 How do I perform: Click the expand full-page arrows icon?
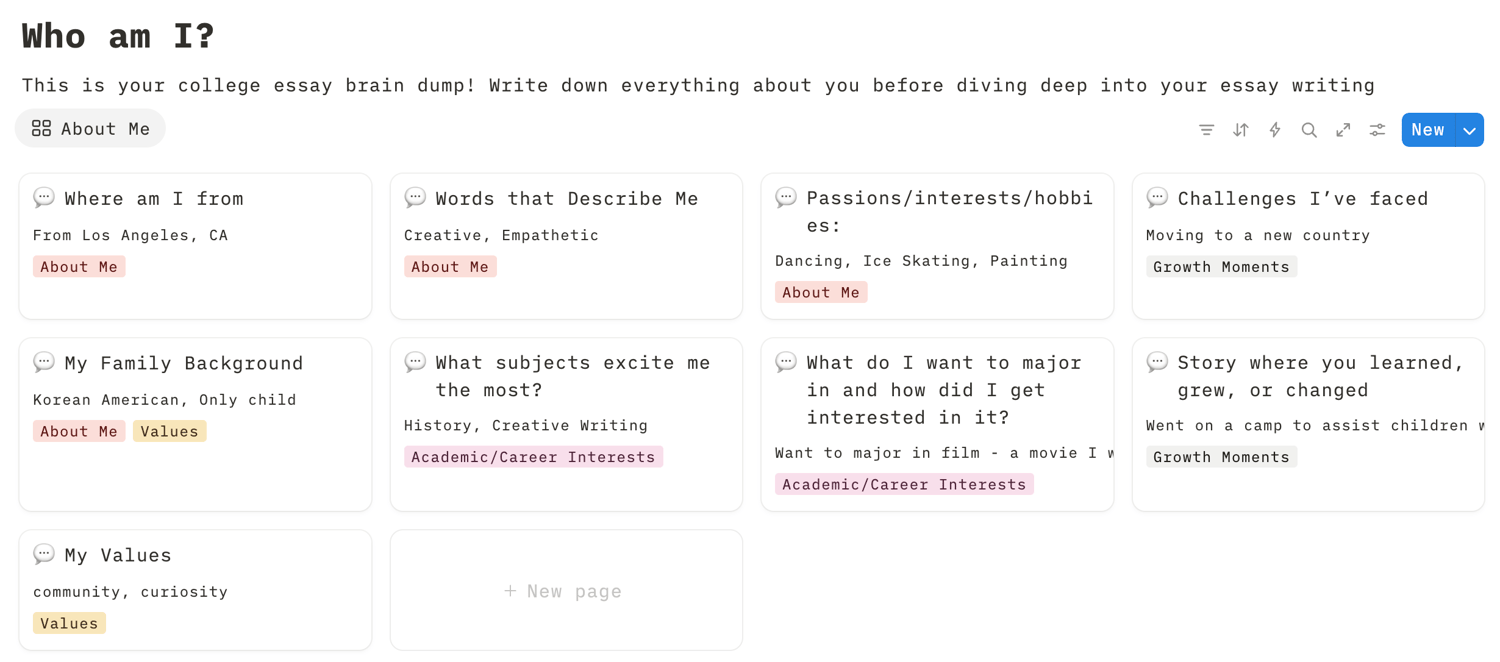coord(1343,130)
